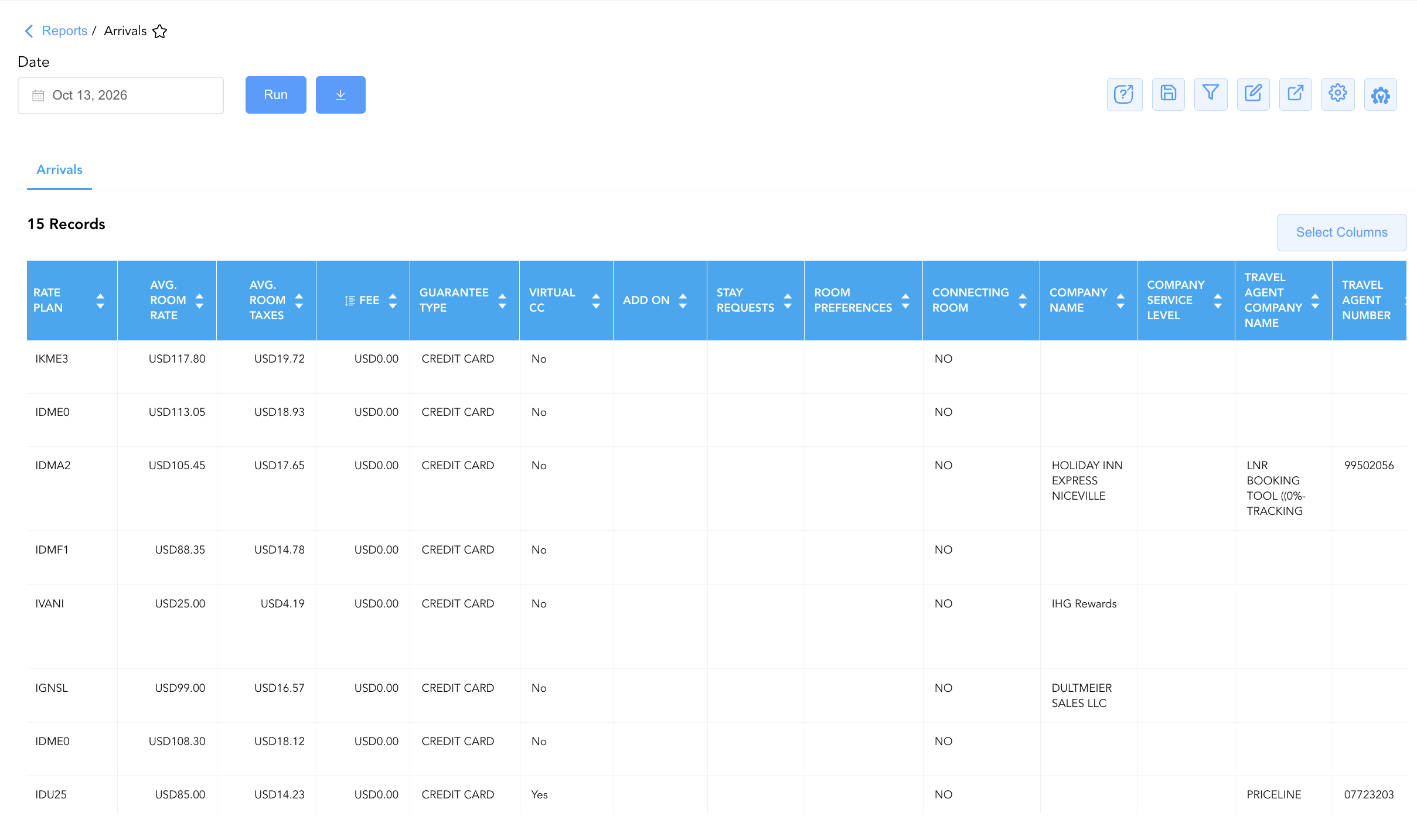Sort by AVG. ROOM RATE arrows

199,301
